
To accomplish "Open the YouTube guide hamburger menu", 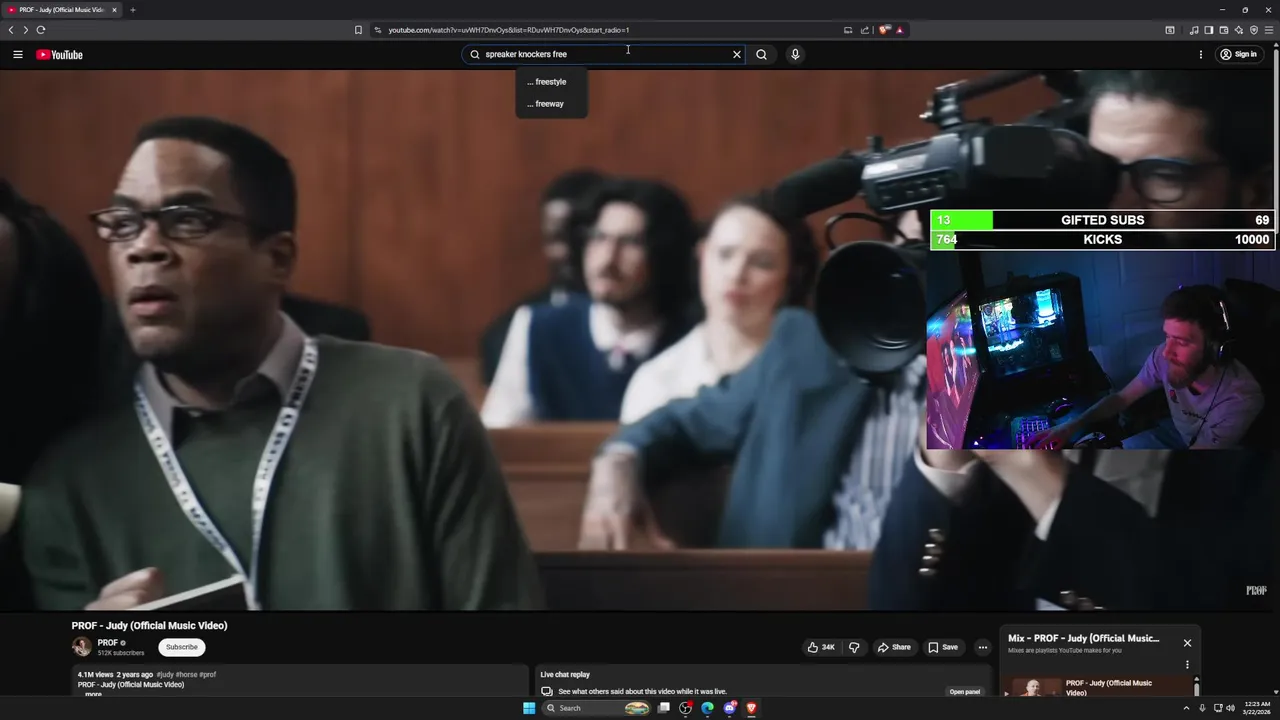I will pyautogui.click(x=18, y=55).
